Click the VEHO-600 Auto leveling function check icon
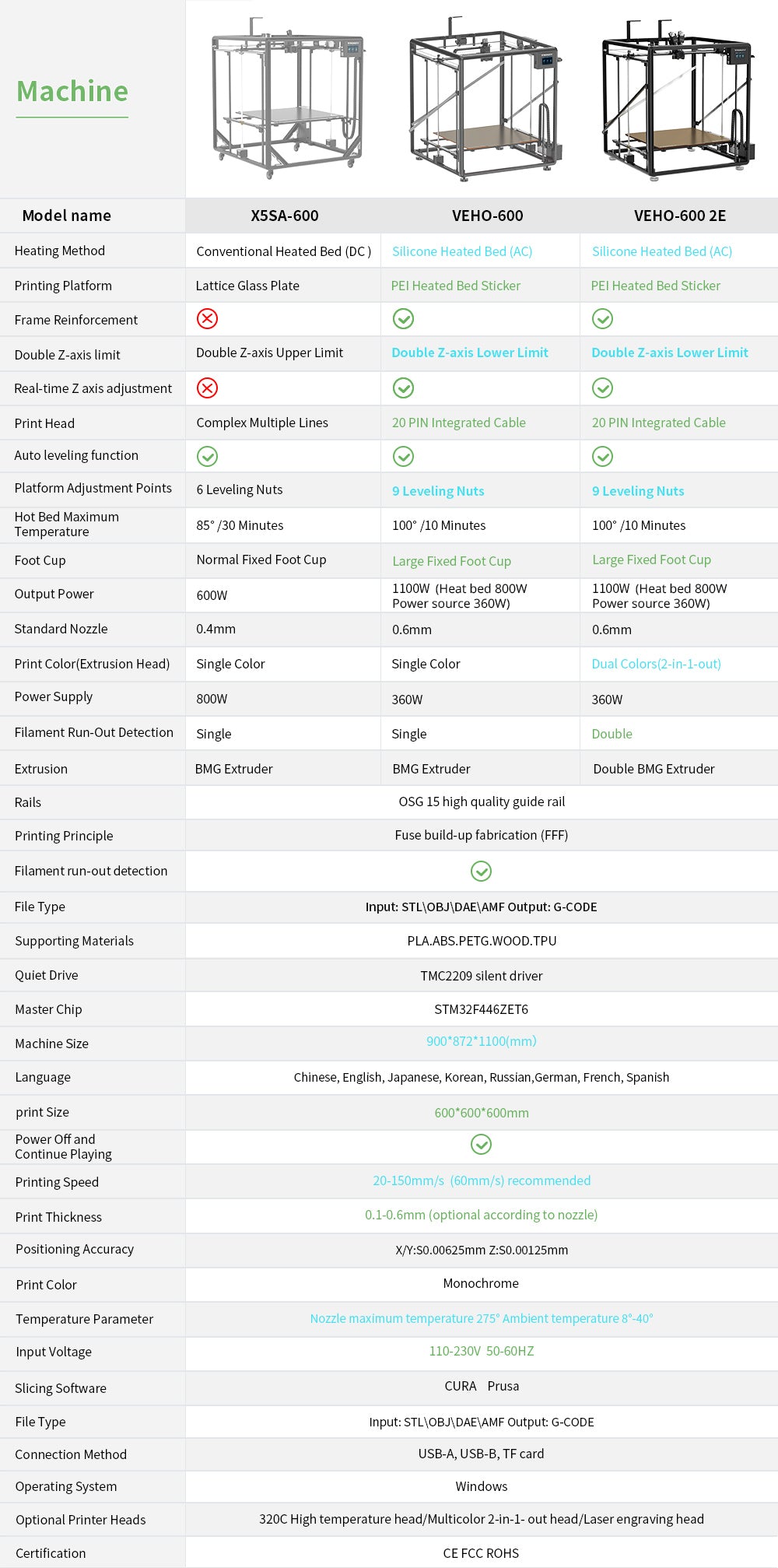 pos(403,456)
